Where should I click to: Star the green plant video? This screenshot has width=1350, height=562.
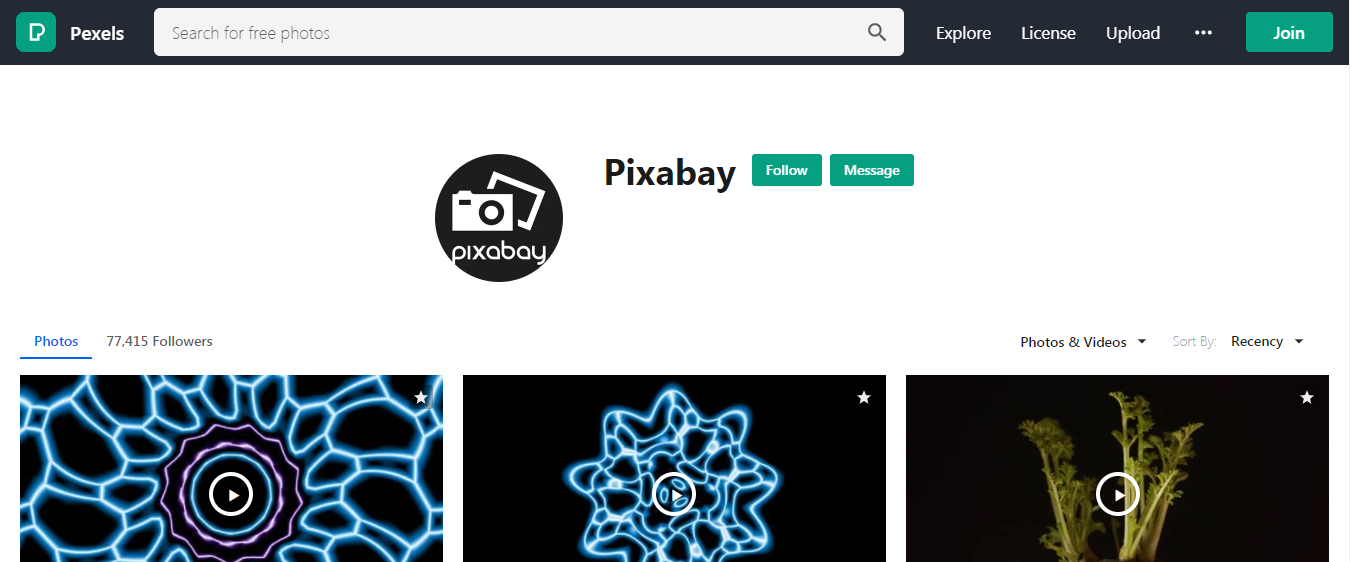click(x=1306, y=398)
